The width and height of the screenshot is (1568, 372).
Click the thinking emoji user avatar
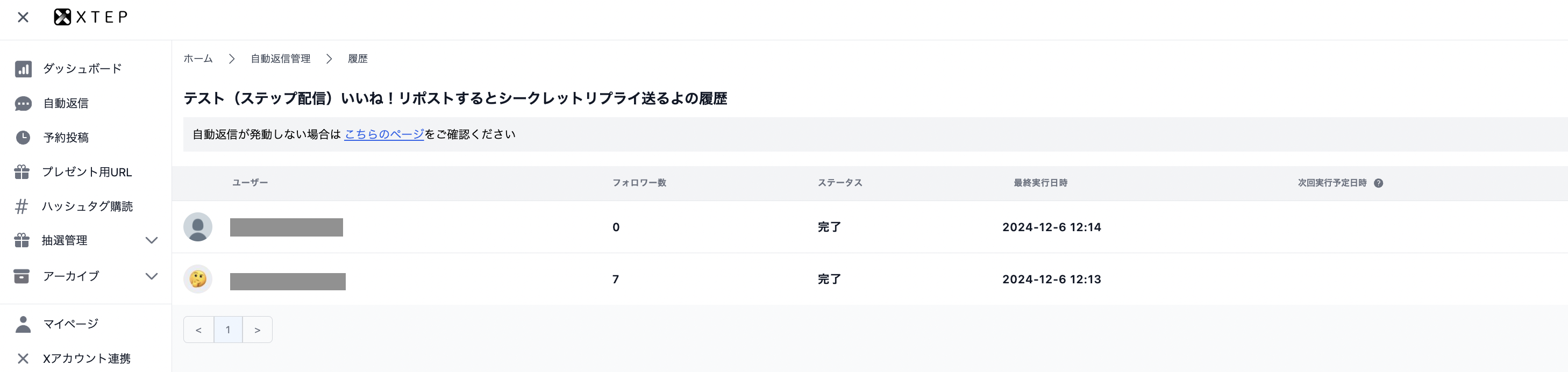click(x=198, y=280)
